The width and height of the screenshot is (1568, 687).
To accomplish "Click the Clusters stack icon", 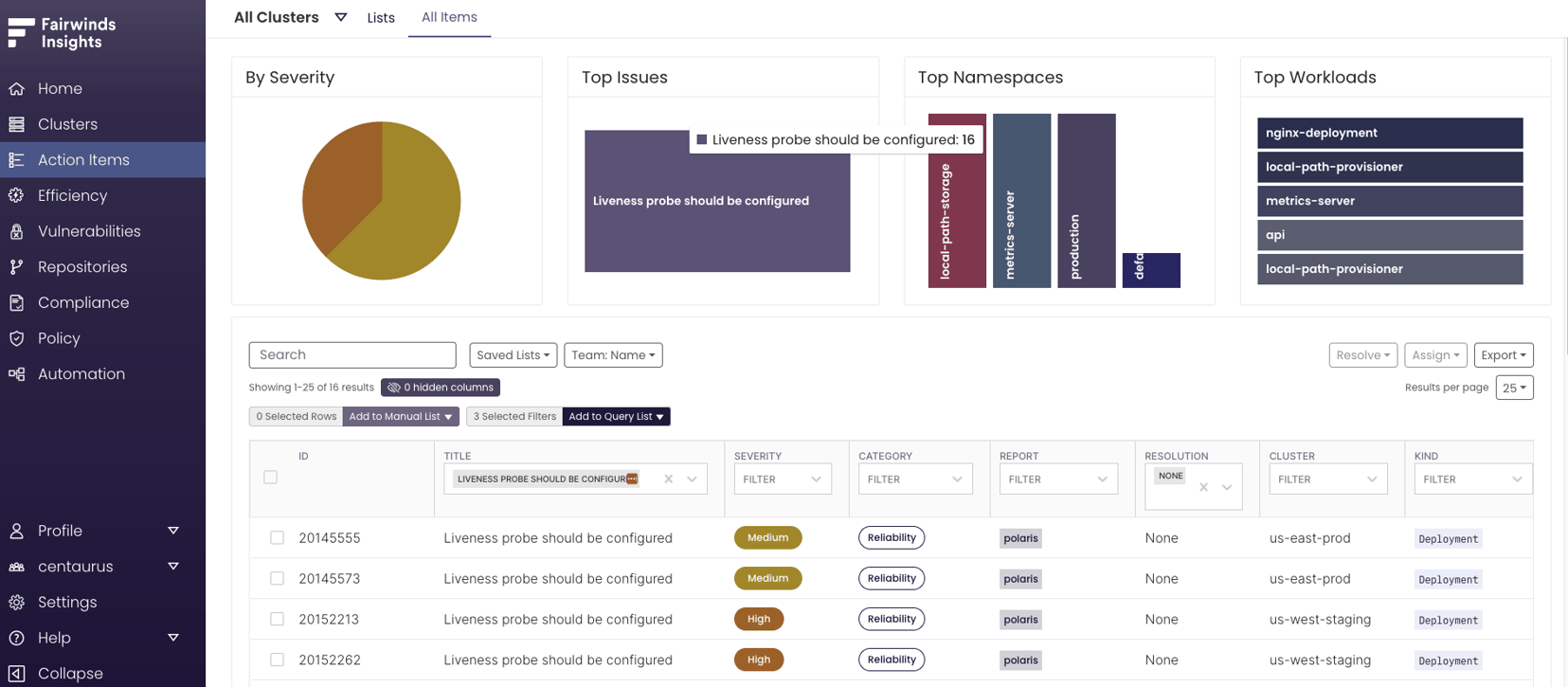I will tap(16, 124).
